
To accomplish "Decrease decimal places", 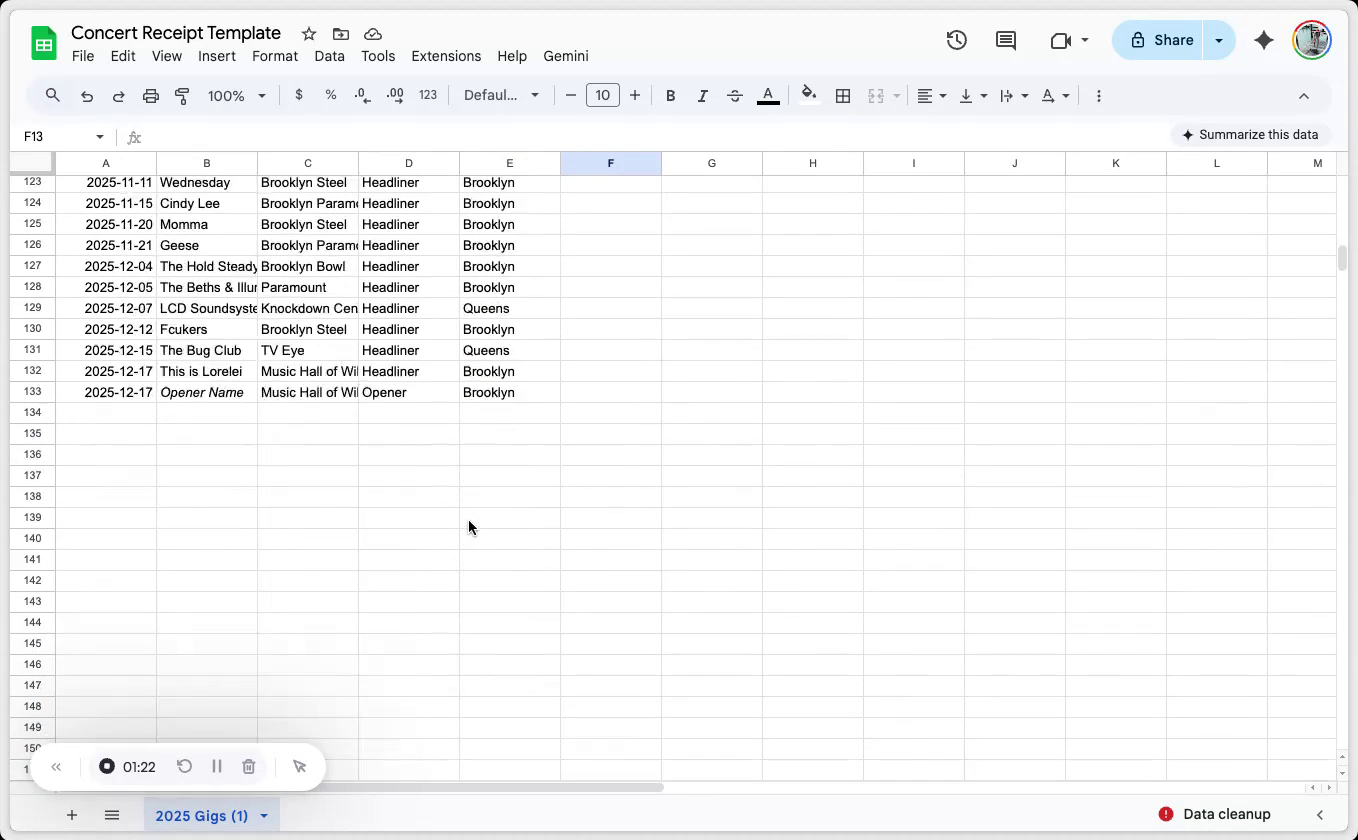I will coord(363,96).
